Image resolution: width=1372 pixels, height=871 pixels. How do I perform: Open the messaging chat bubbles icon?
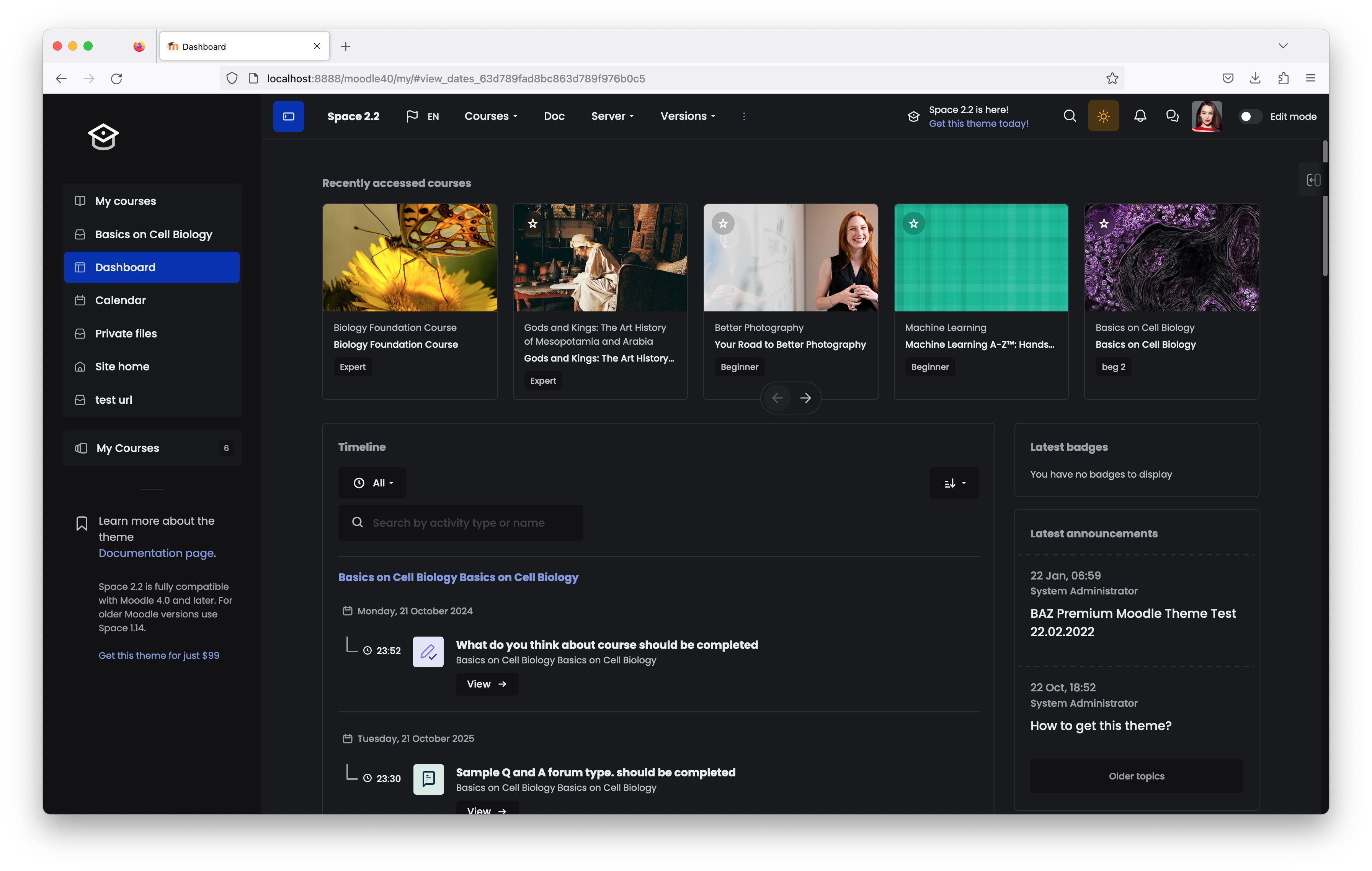point(1172,116)
